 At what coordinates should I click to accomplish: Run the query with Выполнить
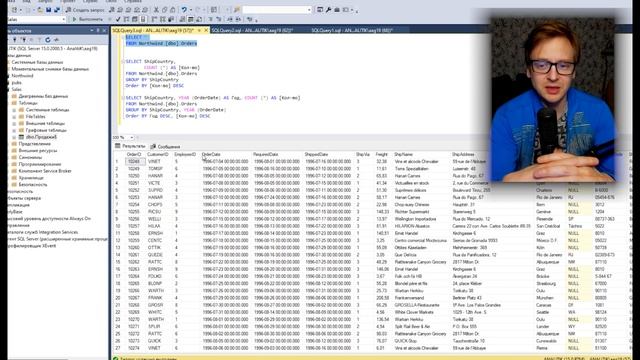(x=88, y=19)
